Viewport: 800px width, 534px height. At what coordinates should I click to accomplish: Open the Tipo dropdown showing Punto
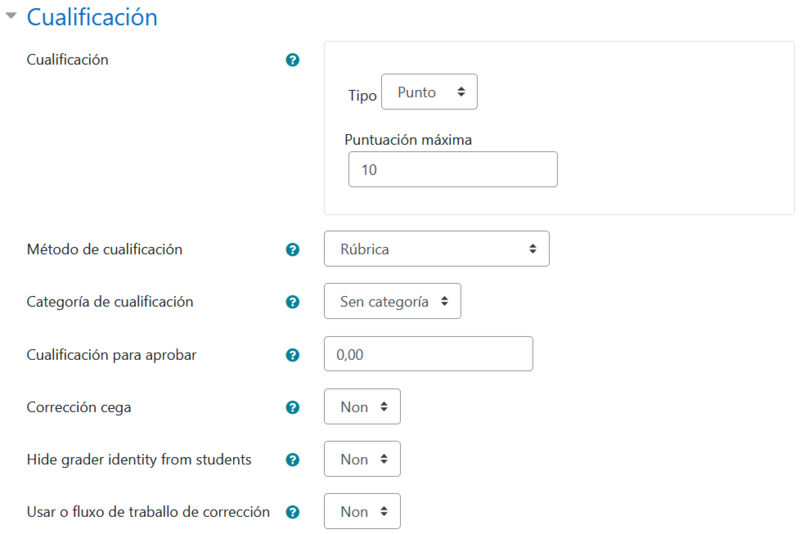429,92
